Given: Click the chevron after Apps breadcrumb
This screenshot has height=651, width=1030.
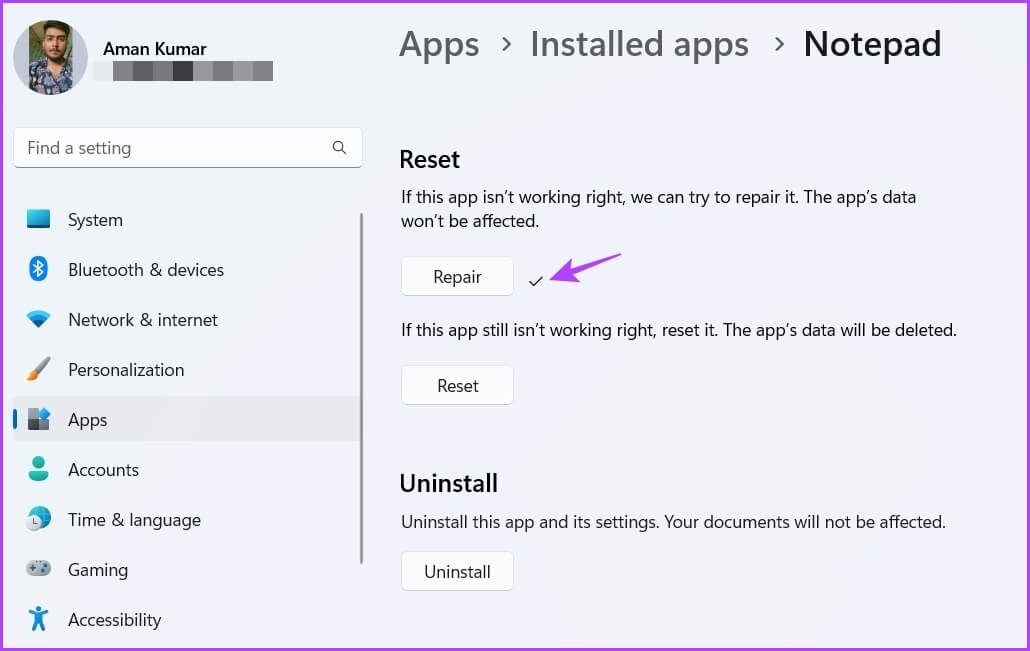Looking at the screenshot, I should tap(506, 45).
